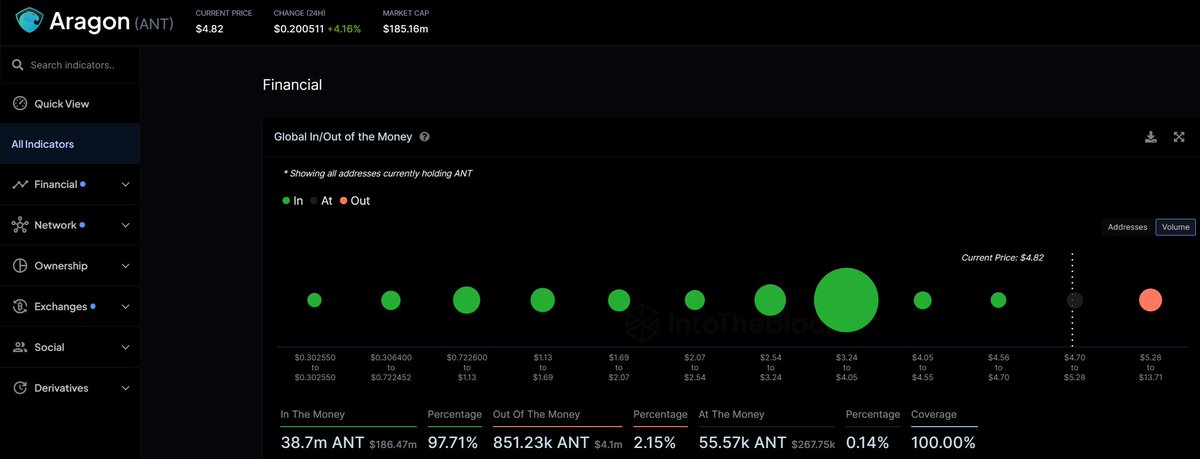1200x459 pixels.
Task: Expand the Social sidebar section
Action: tap(125, 347)
